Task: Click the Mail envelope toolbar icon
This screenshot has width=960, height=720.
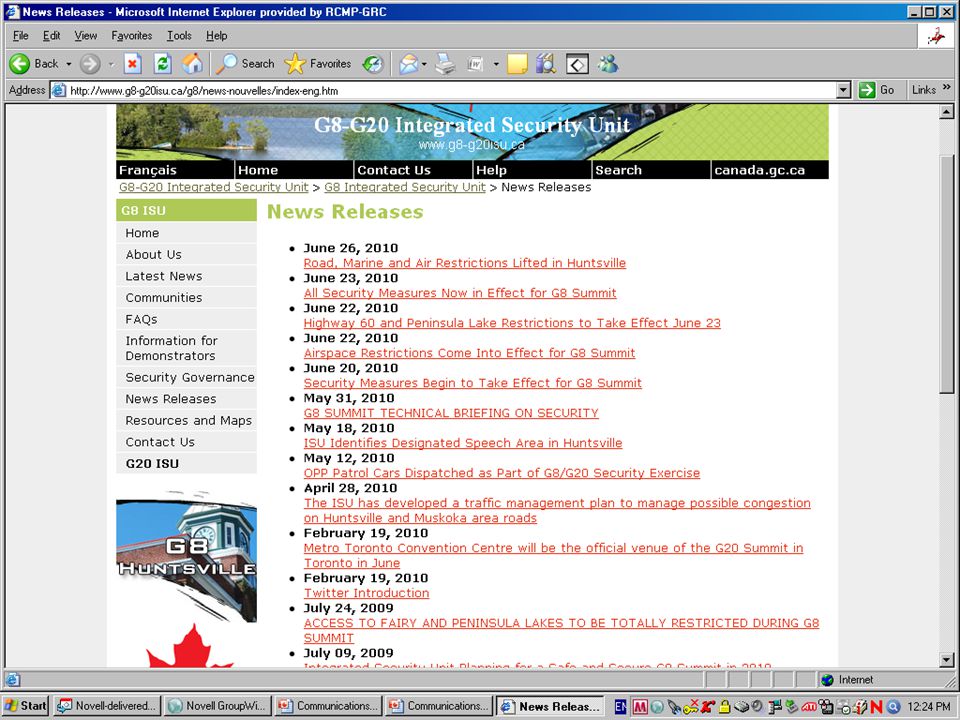Action: pyautogui.click(x=408, y=64)
